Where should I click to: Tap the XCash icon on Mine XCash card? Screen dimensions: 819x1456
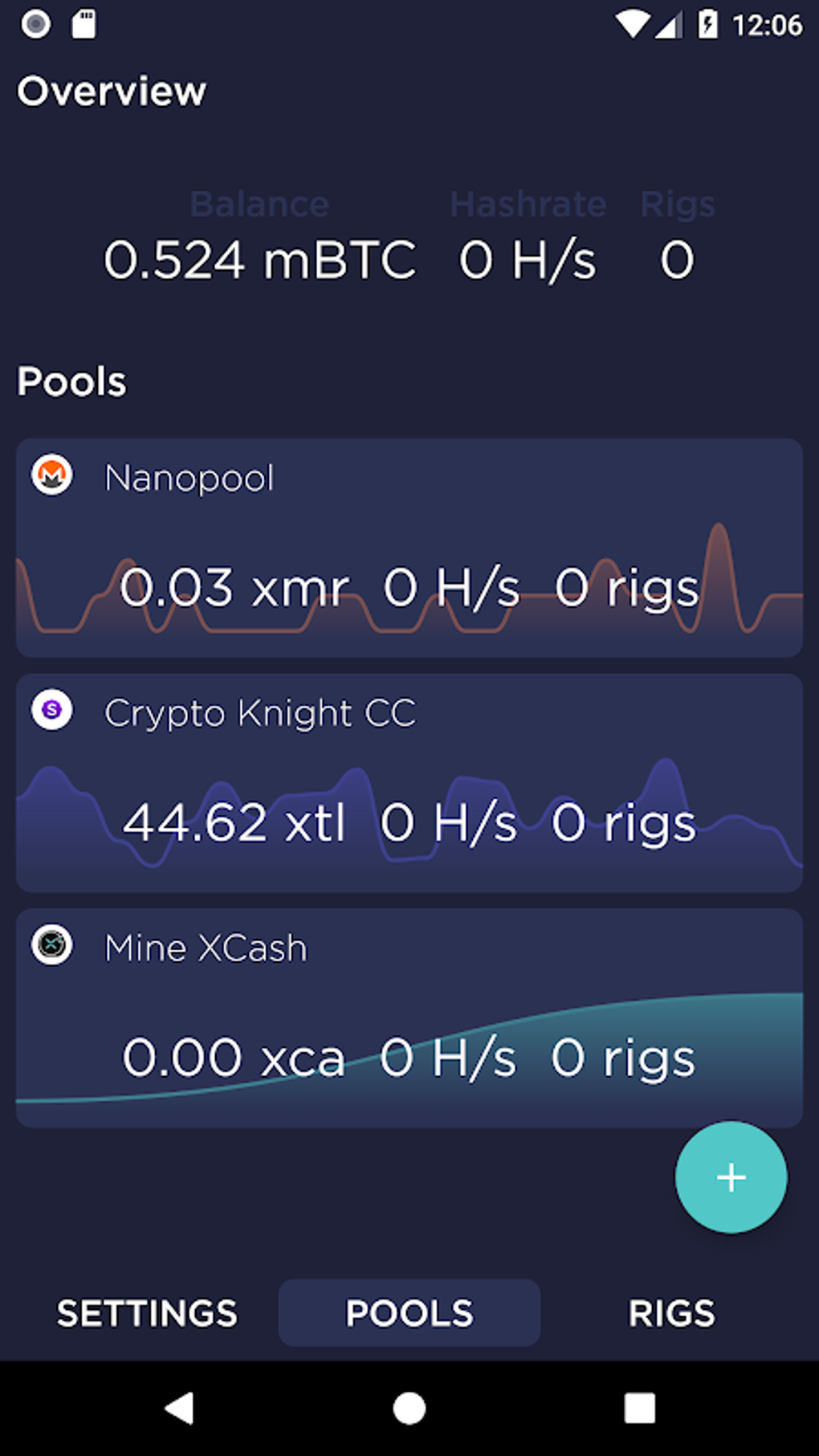tap(52, 944)
